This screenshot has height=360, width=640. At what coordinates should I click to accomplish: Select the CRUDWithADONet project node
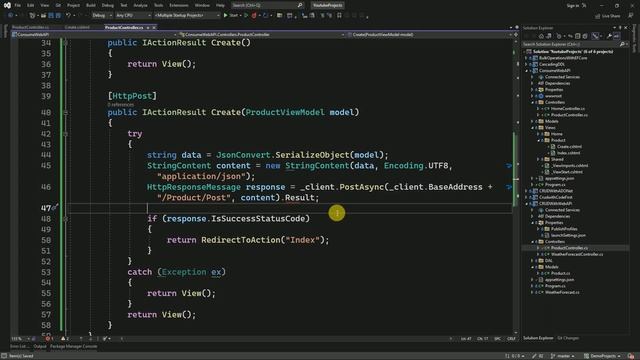(556, 191)
